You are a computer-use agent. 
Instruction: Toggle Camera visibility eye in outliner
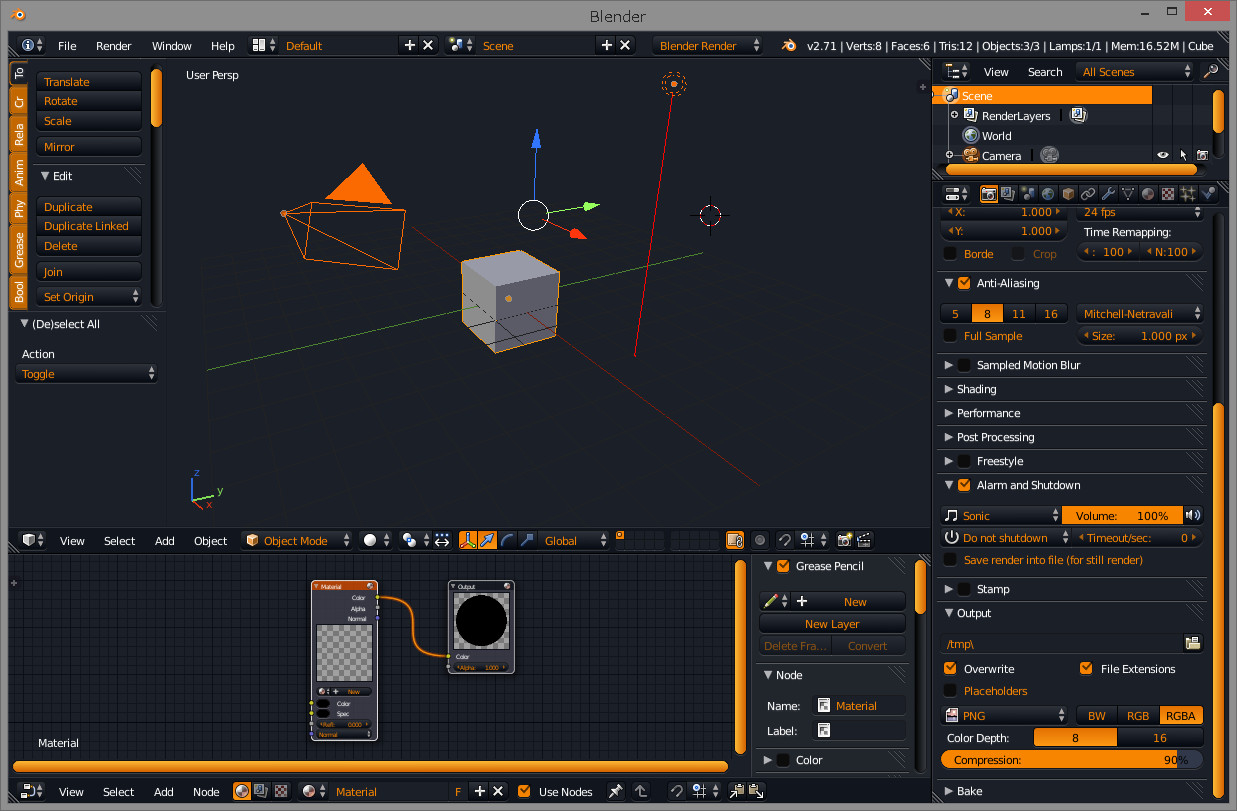point(1162,156)
